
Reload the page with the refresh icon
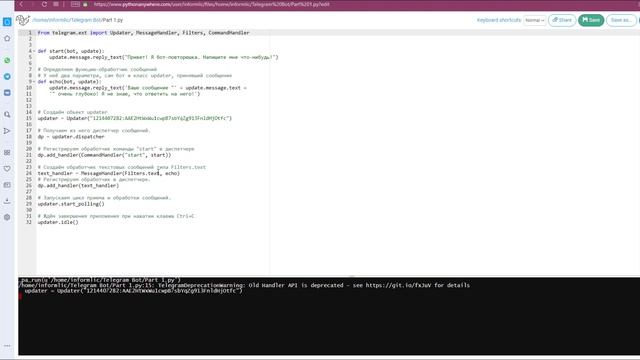(x=44, y=4)
